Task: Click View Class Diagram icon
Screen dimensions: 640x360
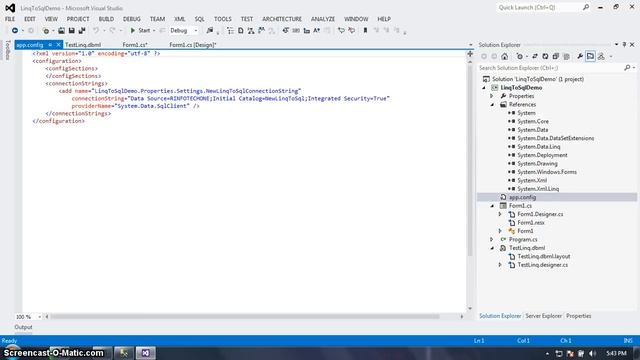Action: tap(601, 56)
